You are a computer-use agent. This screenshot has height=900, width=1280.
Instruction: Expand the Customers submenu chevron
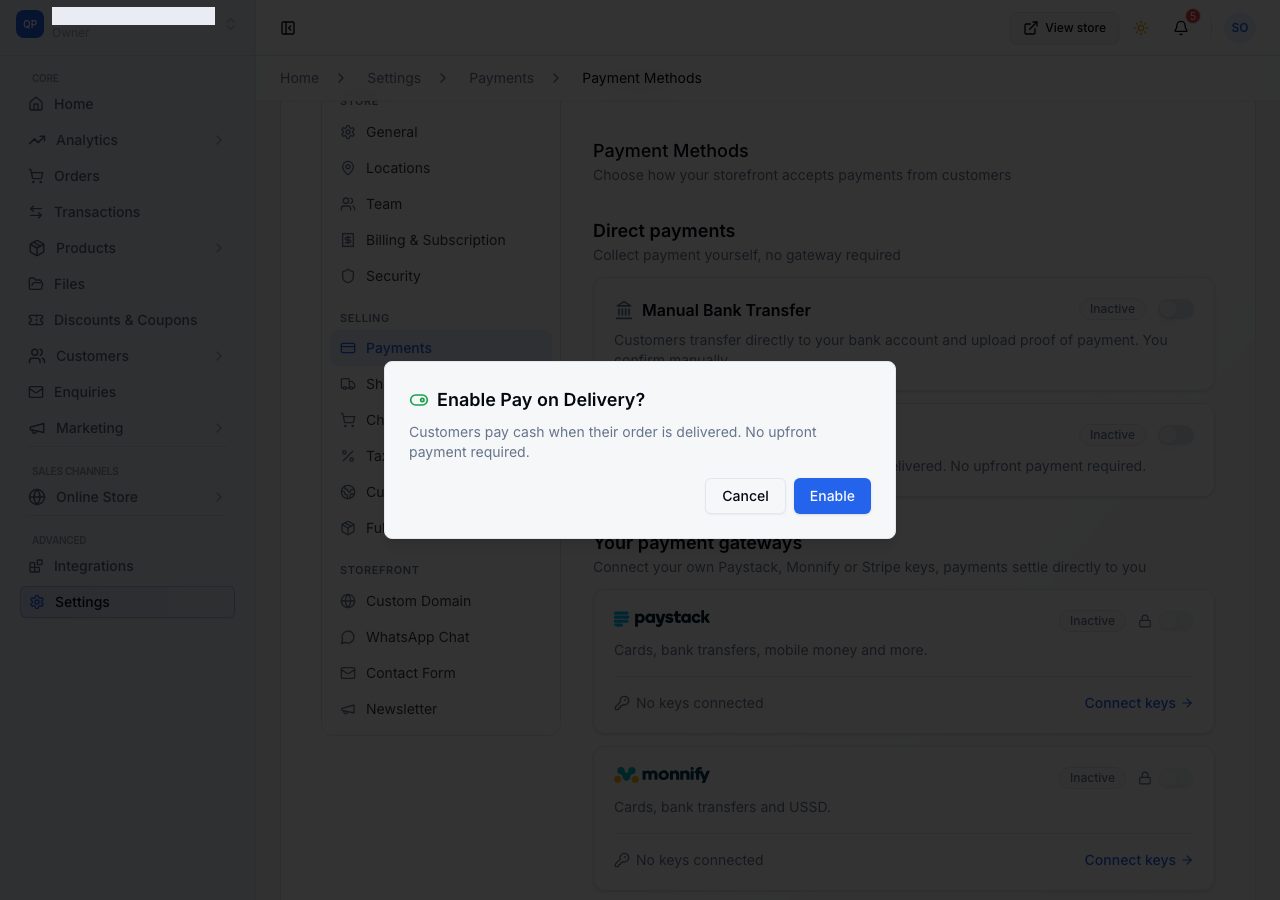pyautogui.click(x=219, y=356)
